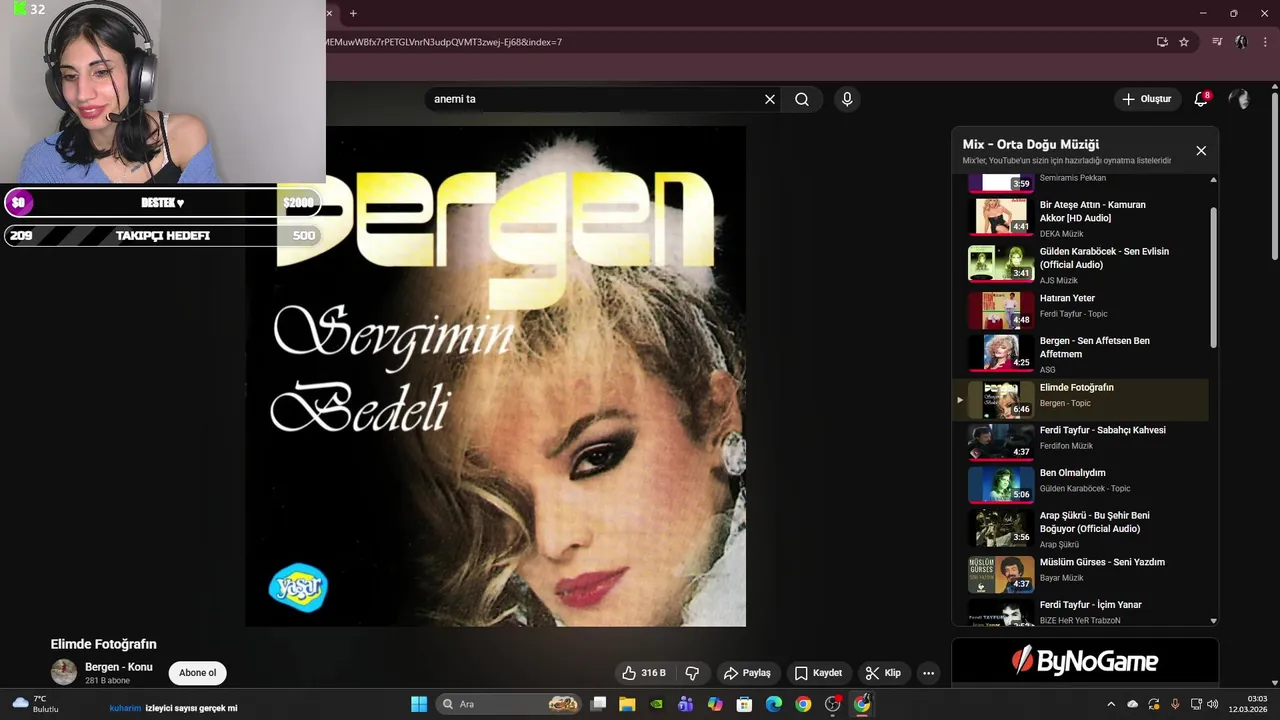Open Microsoft Teams from the taskbar
This screenshot has width=1280, height=720.
685,704
